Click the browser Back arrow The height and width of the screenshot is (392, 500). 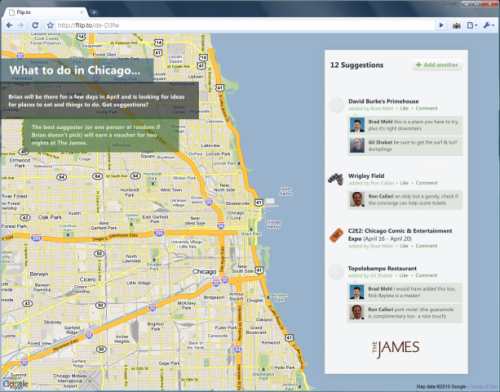point(9,25)
